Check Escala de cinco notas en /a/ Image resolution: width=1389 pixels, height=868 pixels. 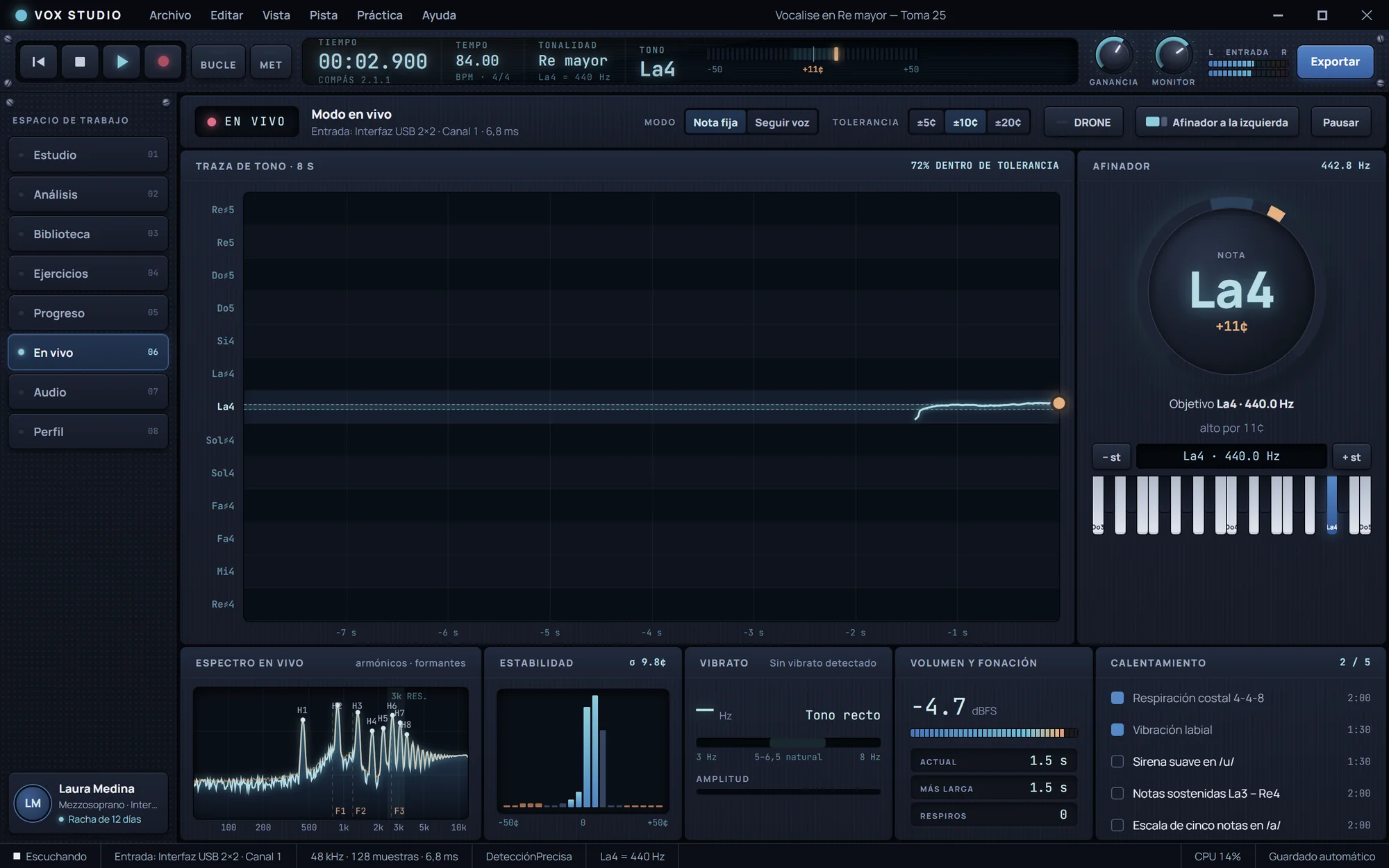pos(1117,825)
